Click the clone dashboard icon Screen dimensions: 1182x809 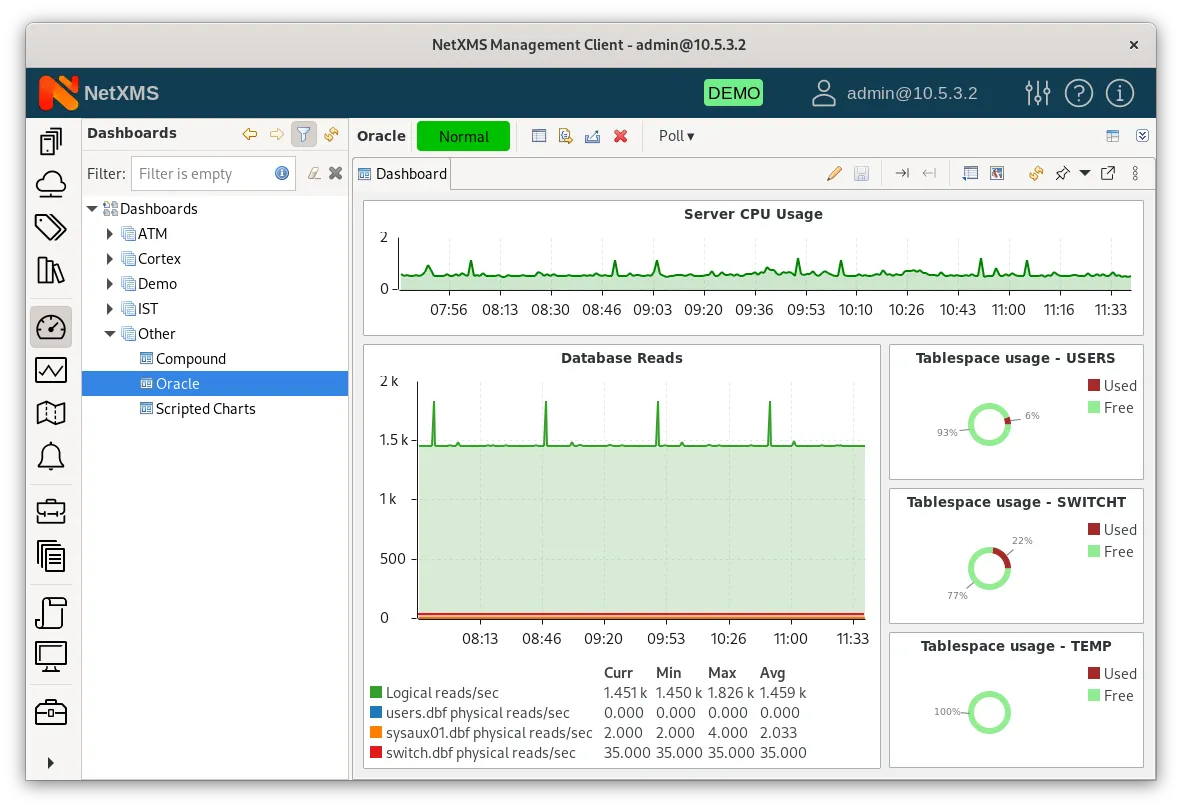point(565,136)
